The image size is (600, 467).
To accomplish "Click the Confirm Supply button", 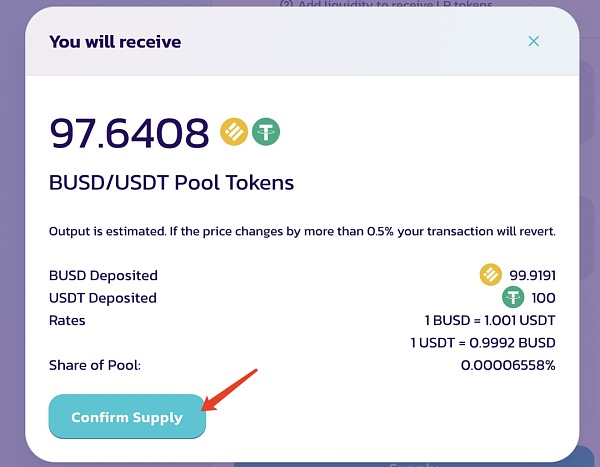I will 127,416.
